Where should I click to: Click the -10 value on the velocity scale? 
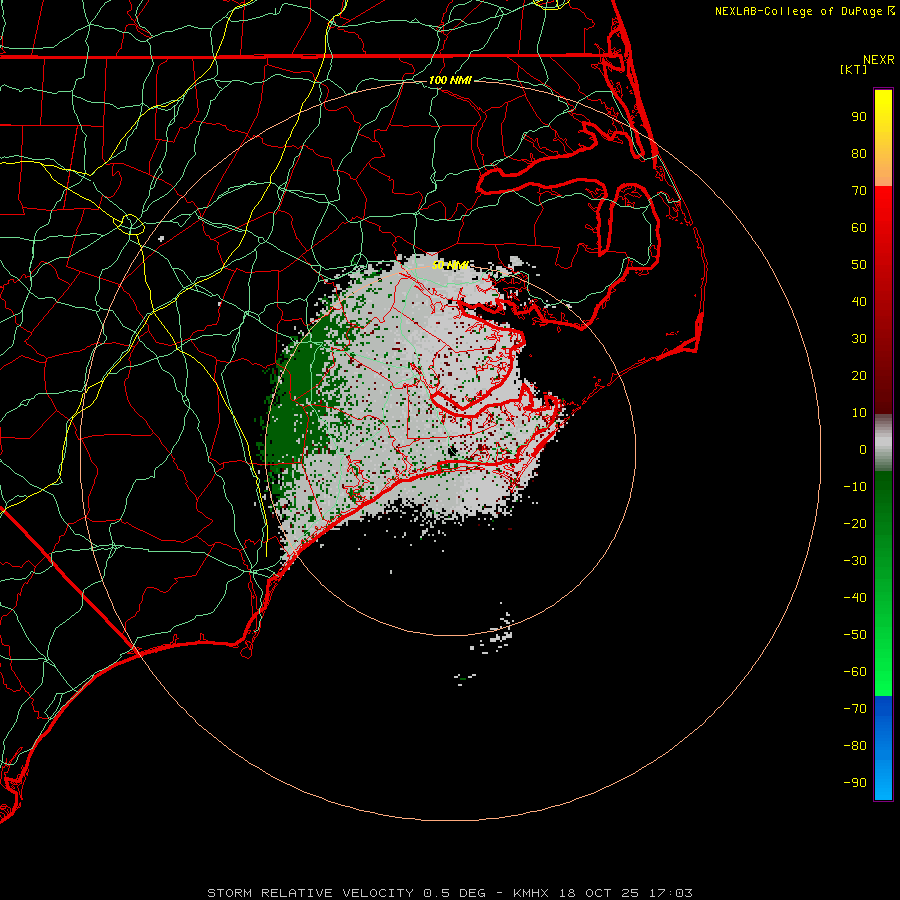point(855,487)
